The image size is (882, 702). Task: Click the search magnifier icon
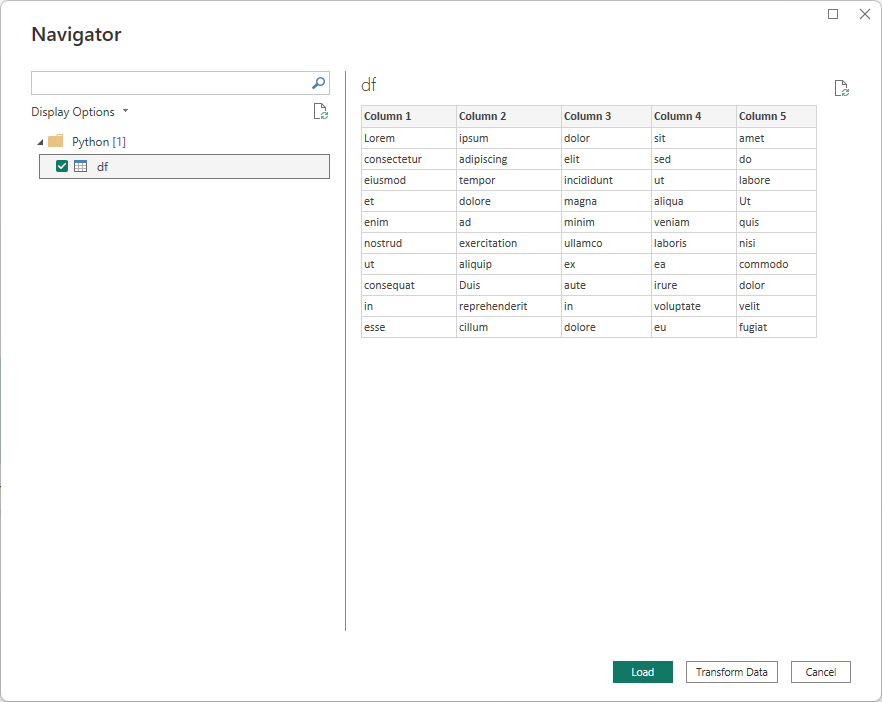point(318,84)
